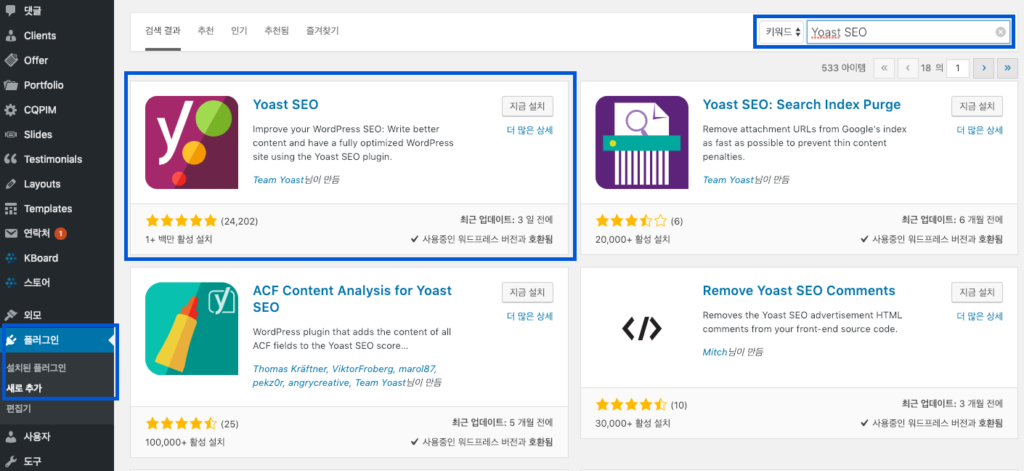Click the Portfolio folder icon

tap(10, 85)
